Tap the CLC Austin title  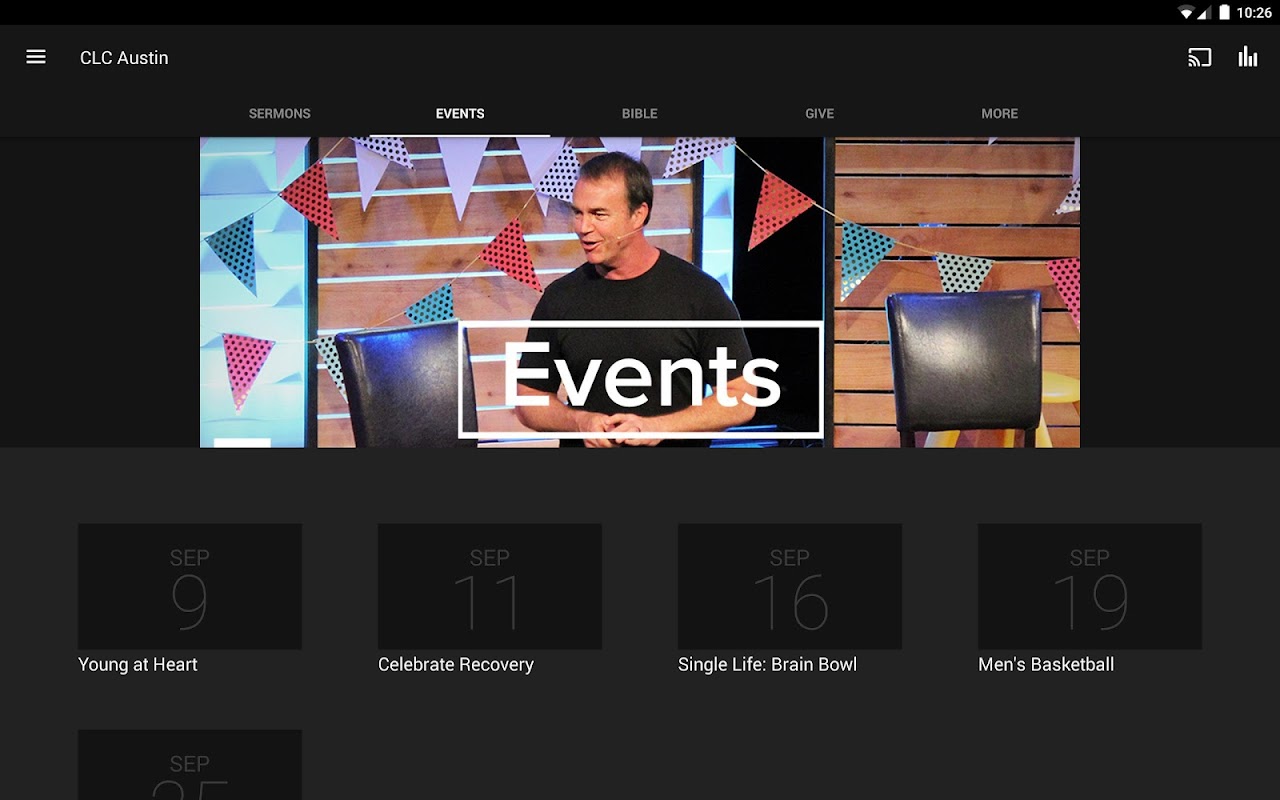124,58
